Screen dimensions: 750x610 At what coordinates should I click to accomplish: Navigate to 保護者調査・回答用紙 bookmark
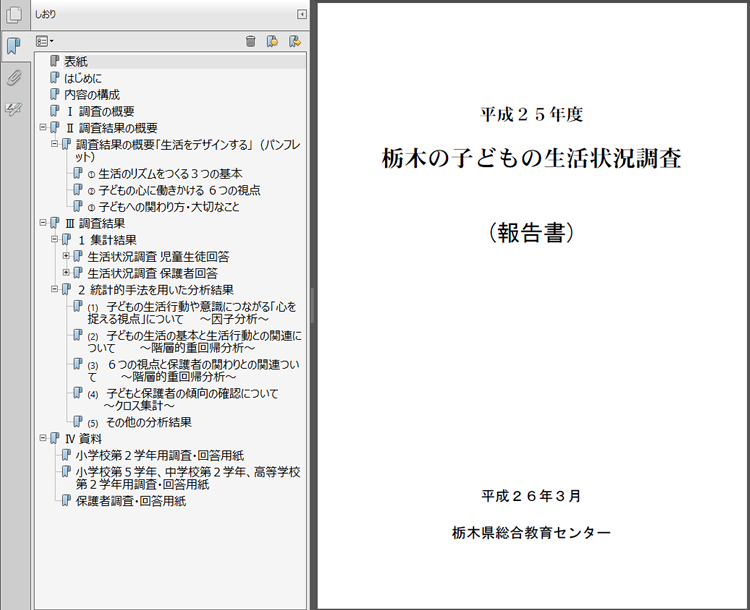[130, 502]
